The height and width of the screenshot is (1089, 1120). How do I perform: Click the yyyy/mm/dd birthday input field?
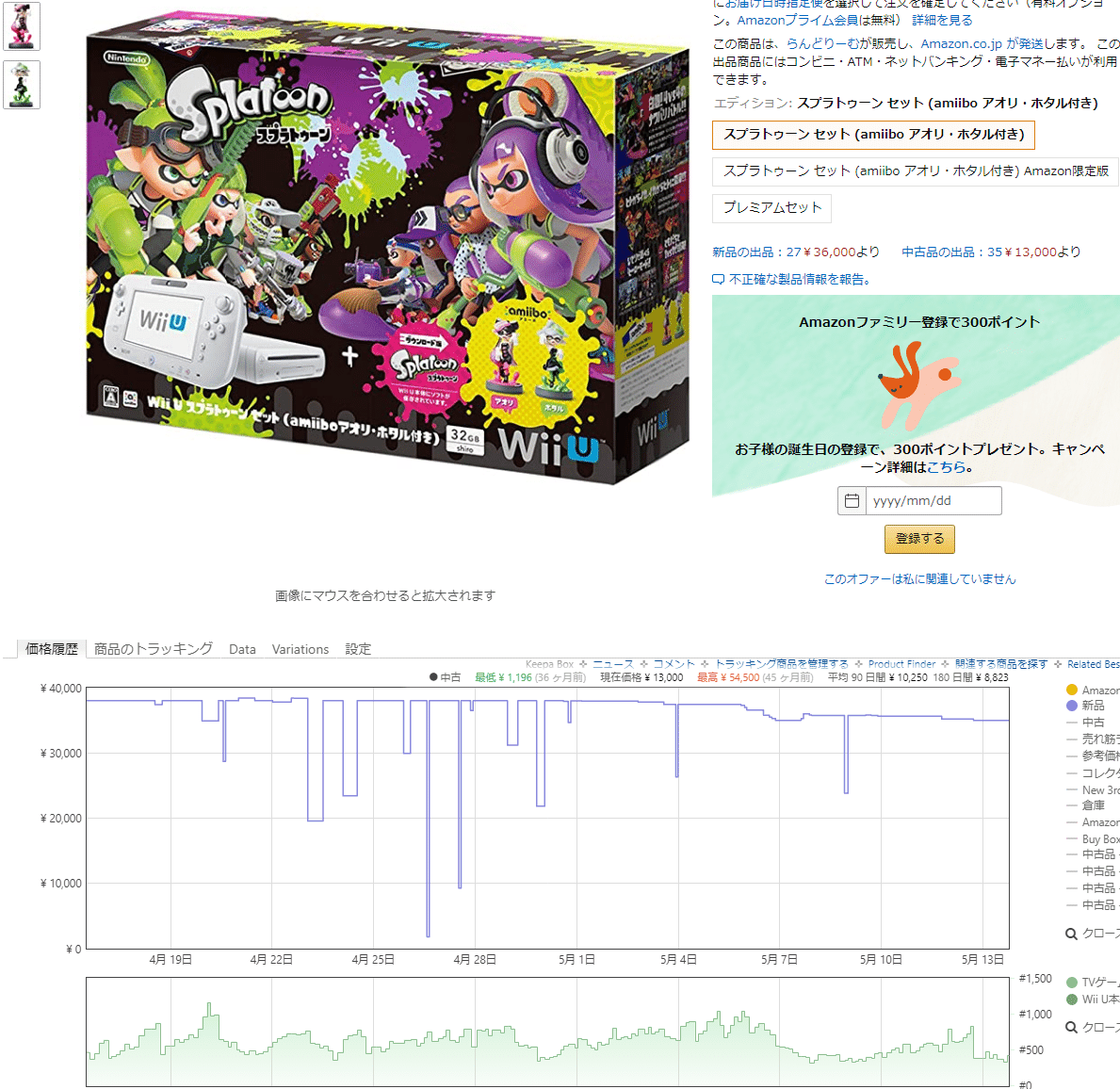tap(933, 501)
